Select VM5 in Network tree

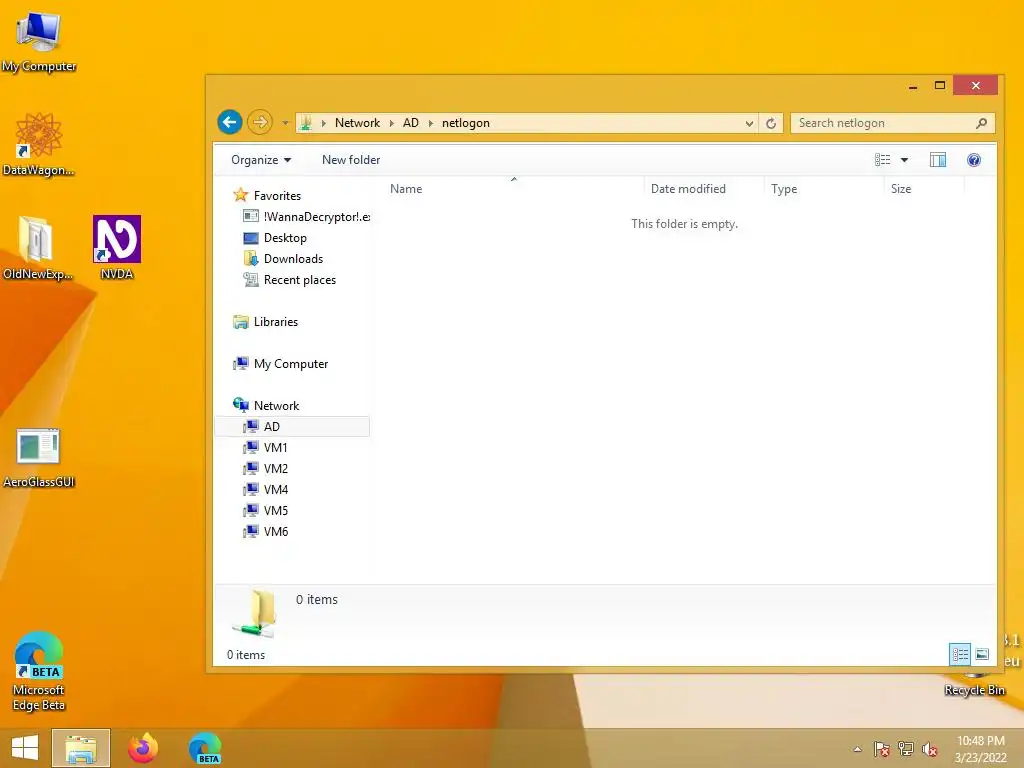point(276,510)
